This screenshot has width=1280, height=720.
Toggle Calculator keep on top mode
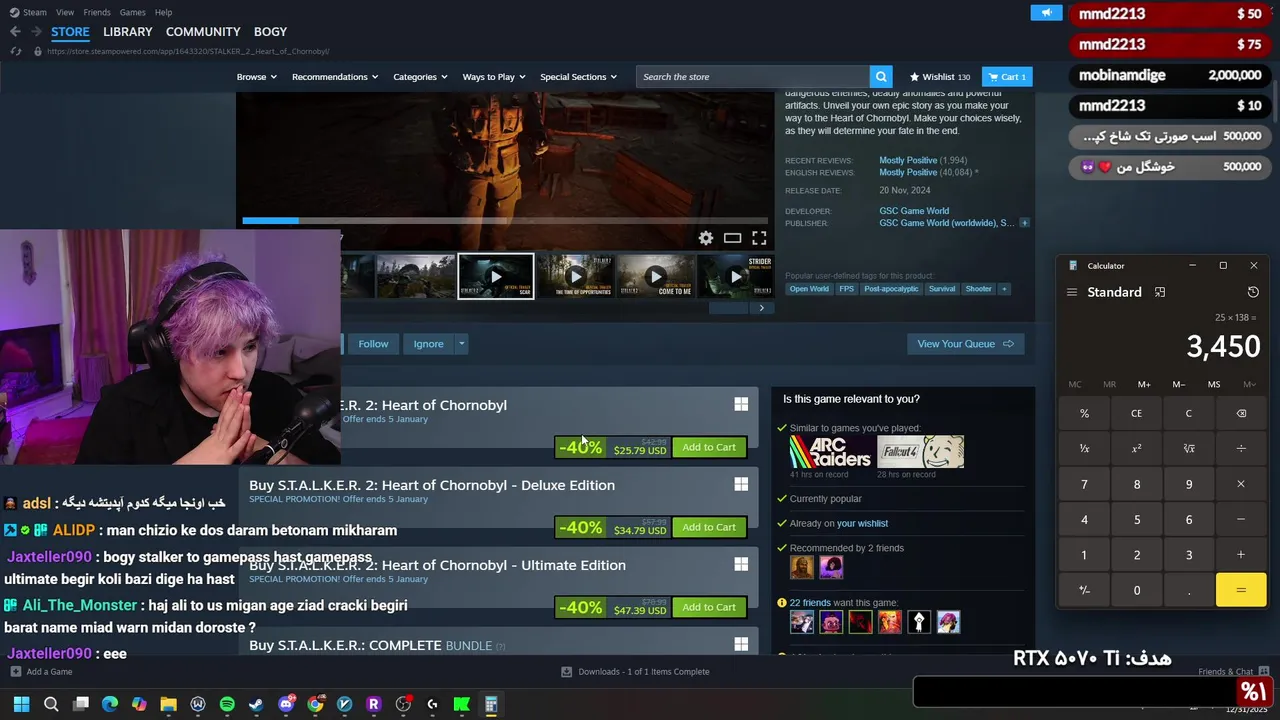(1160, 292)
